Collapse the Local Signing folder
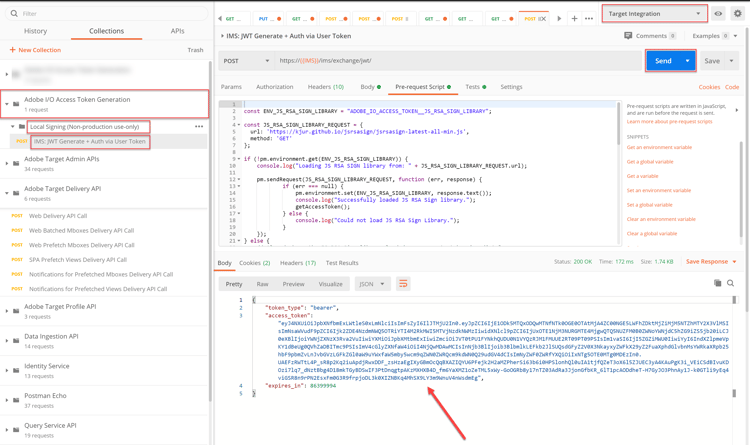Viewport: 750px width, 445px height. pos(13,127)
